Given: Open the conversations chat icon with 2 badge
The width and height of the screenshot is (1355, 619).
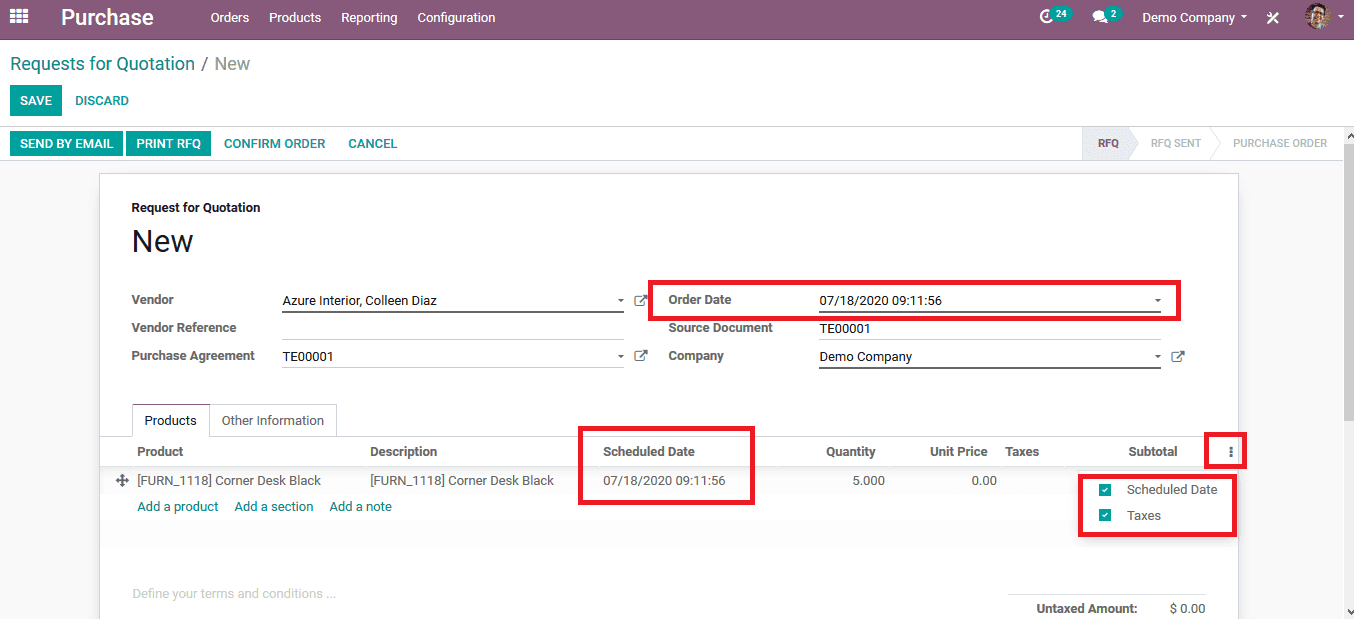Looking at the screenshot, I should tap(1105, 16).
